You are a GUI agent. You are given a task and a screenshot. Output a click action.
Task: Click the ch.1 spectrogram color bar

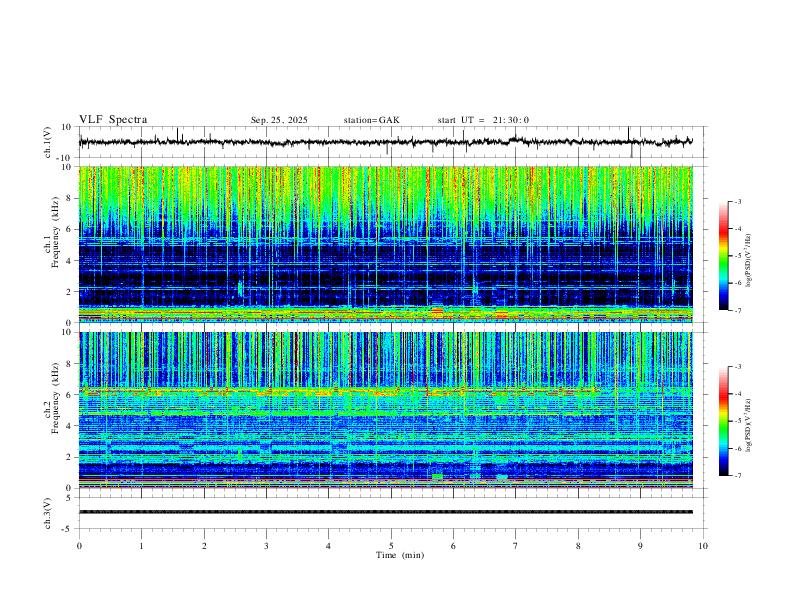coord(723,256)
